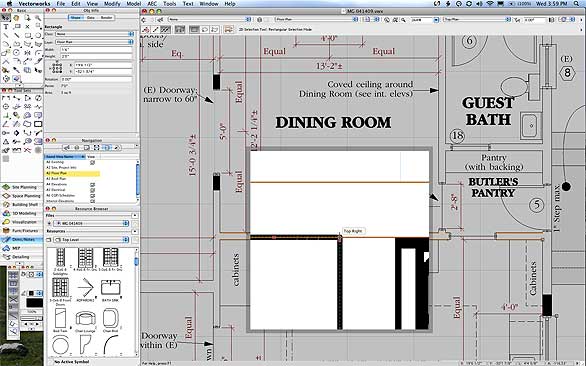Open the Modify menu
This screenshot has width=586, height=366.
point(112,4)
